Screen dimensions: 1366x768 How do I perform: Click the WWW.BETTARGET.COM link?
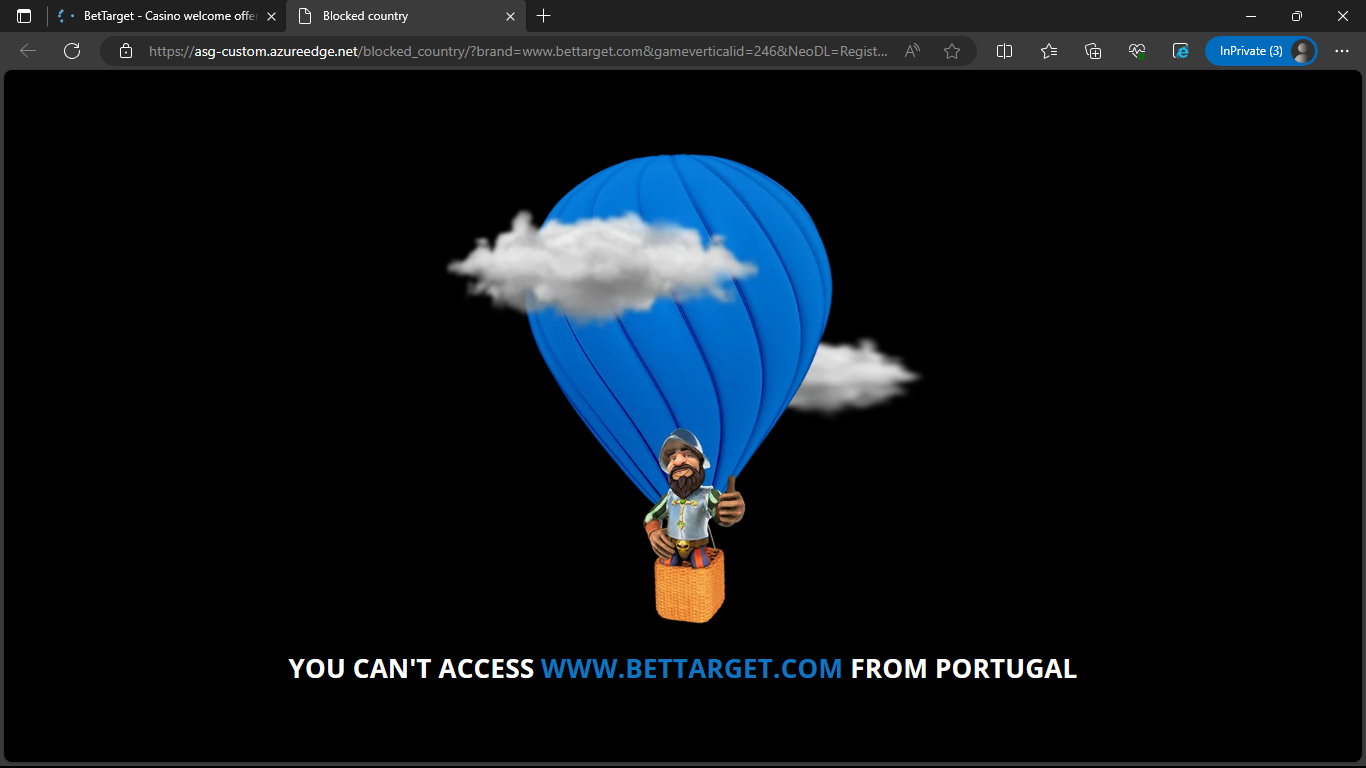point(691,669)
